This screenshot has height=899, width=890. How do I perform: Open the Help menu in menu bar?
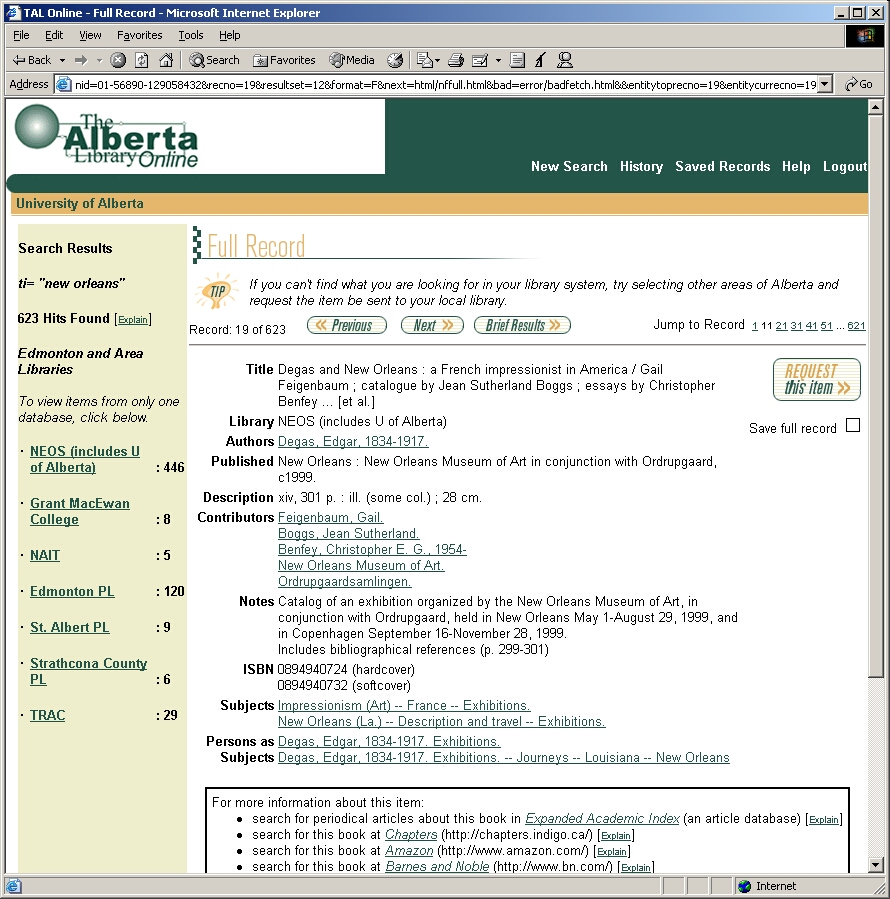pyautogui.click(x=229, y=36)
